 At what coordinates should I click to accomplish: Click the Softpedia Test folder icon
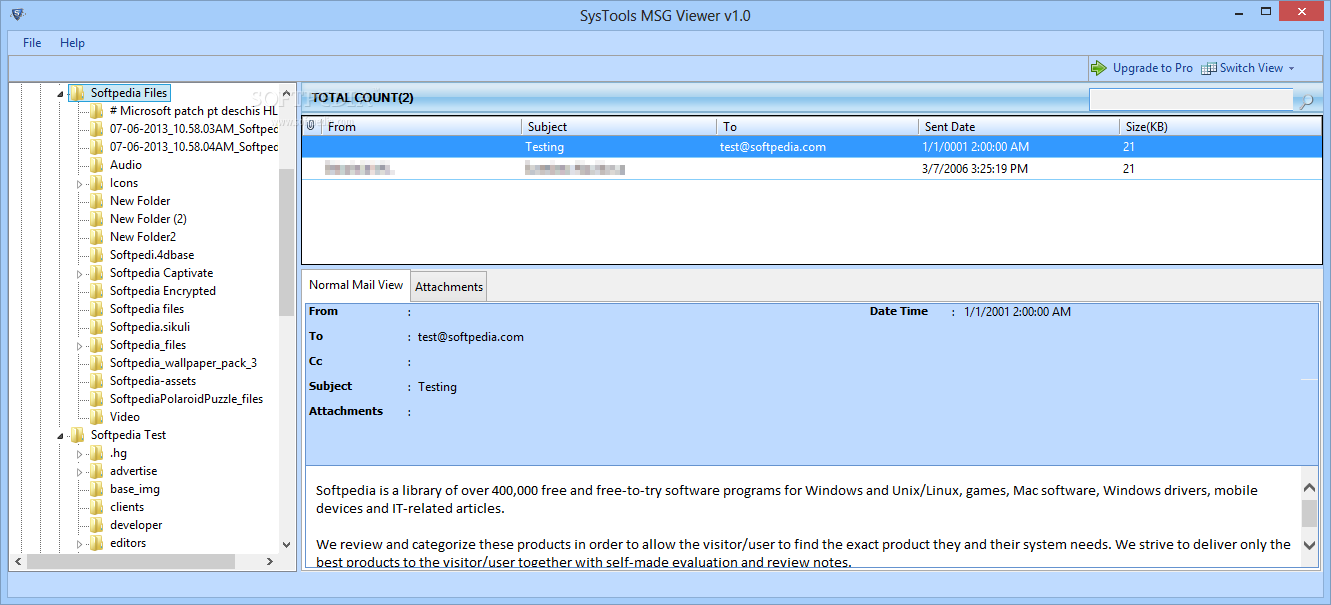(x=77, y=435)
